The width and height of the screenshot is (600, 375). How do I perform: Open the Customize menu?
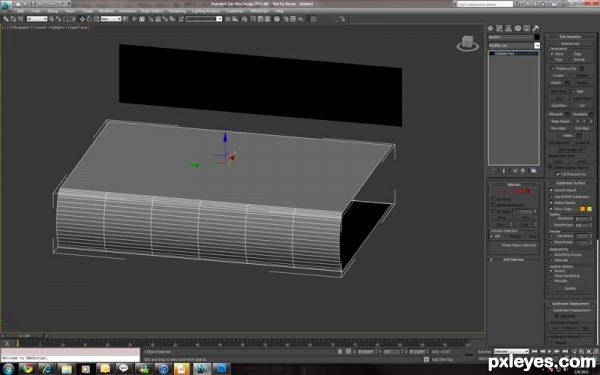coord(234,11)
